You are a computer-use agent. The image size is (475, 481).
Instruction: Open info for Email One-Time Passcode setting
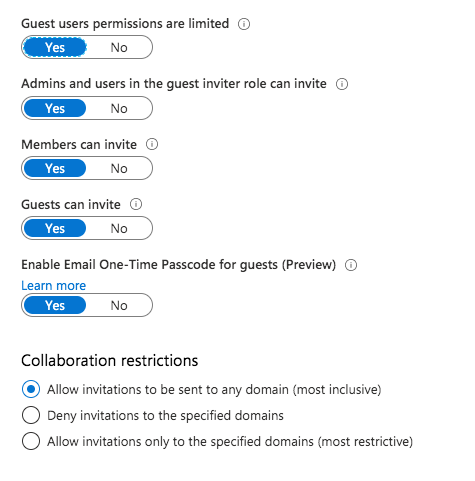point(351,265)
